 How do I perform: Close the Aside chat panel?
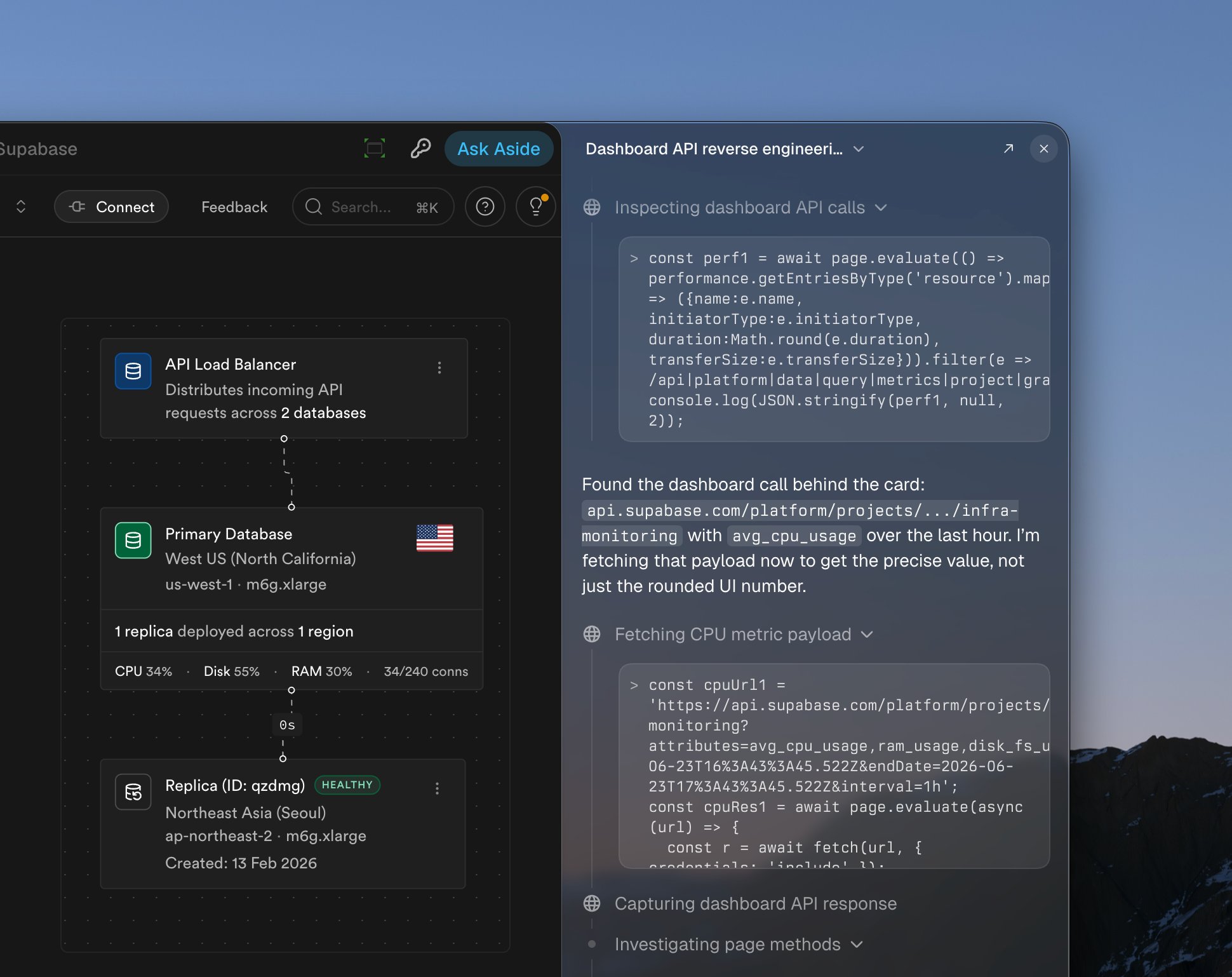tap(1044, 149)
